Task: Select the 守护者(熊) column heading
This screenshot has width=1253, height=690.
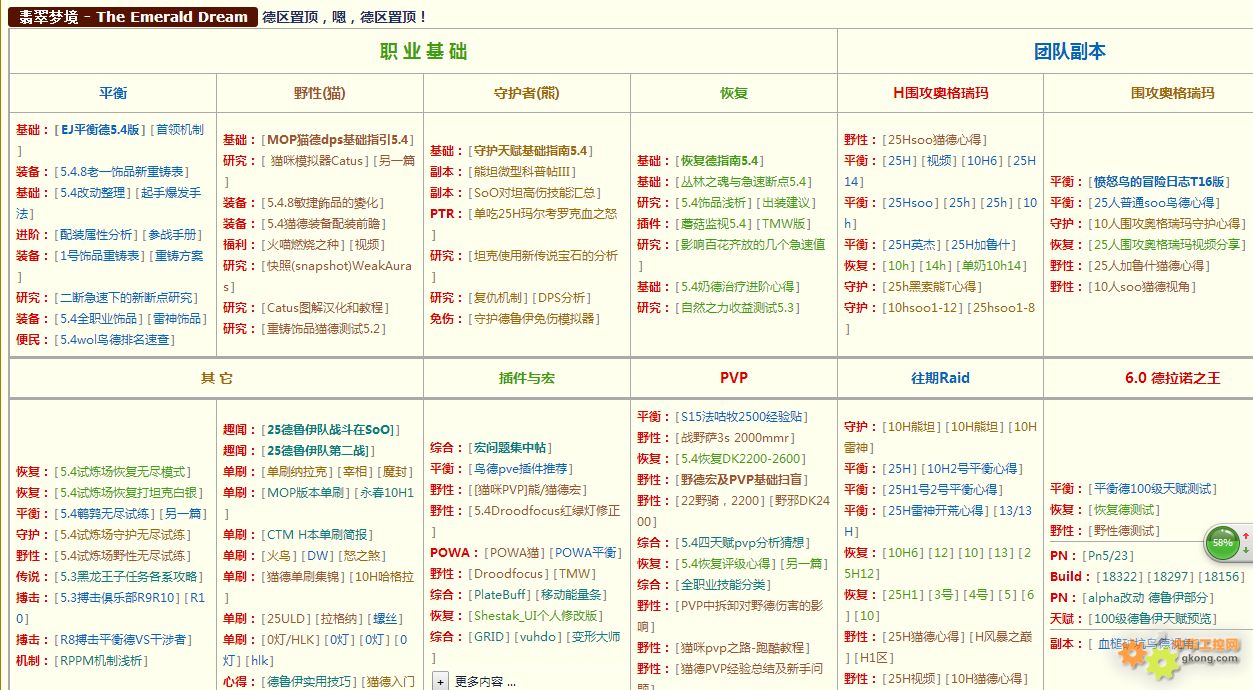Action: click(x=527, y=93)
